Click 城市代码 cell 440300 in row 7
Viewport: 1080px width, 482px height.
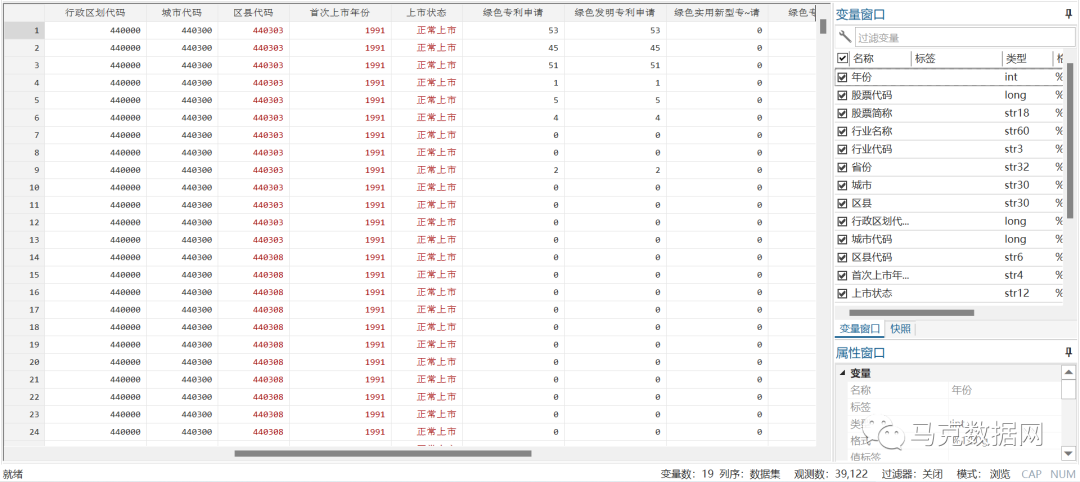click(182, 135)
